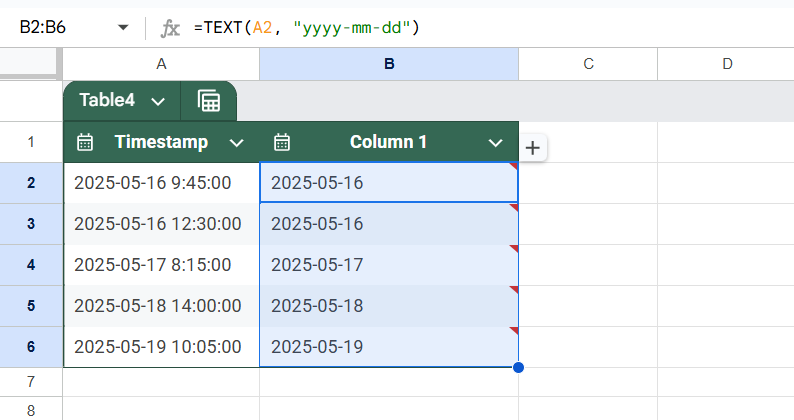Expand the Table4 name dropdown

click(x=158, y=101)
